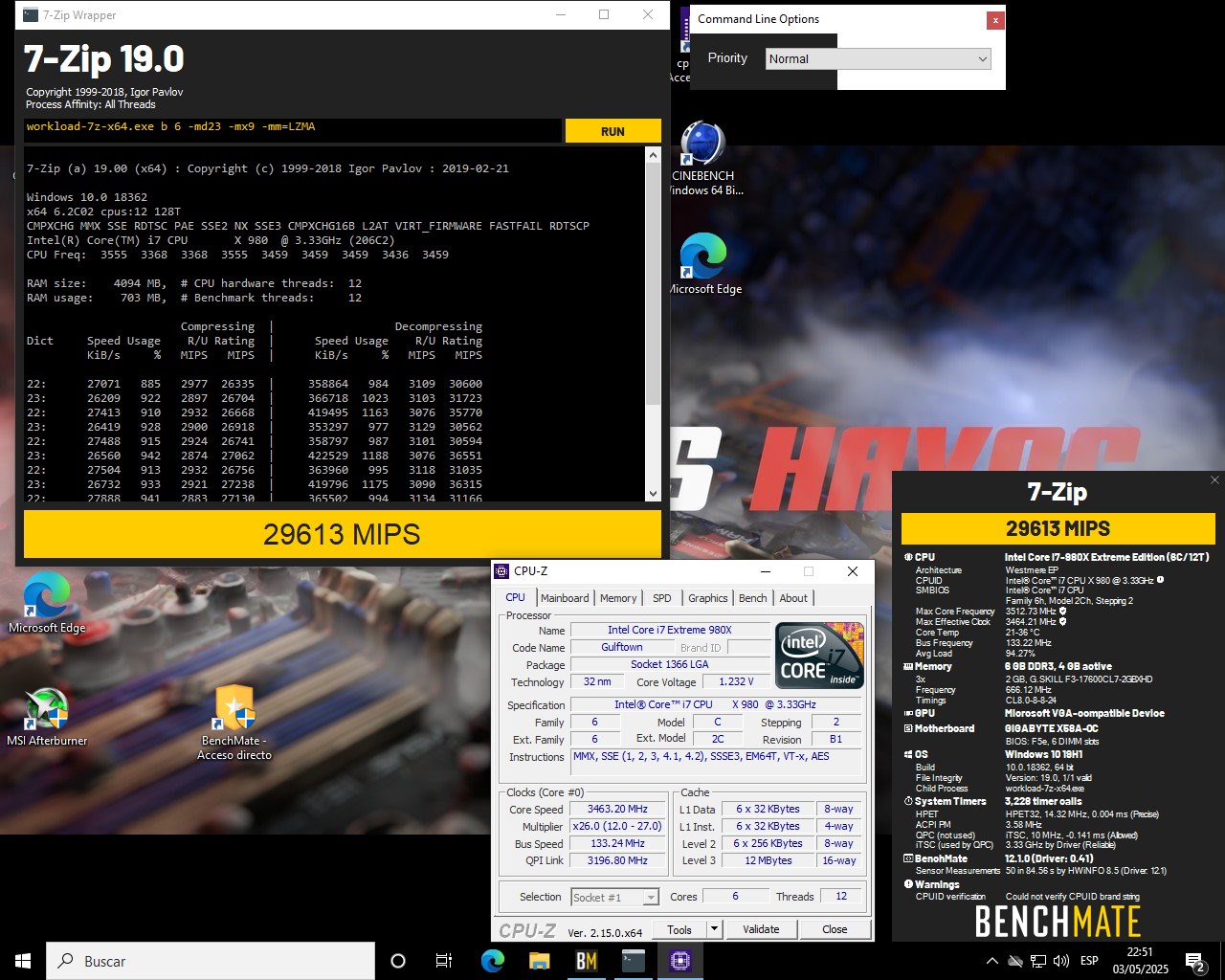Click System Timers clock icon in BenchMate
The image size is (1225, 980).
pyautogui.click(x=907, y=801)
